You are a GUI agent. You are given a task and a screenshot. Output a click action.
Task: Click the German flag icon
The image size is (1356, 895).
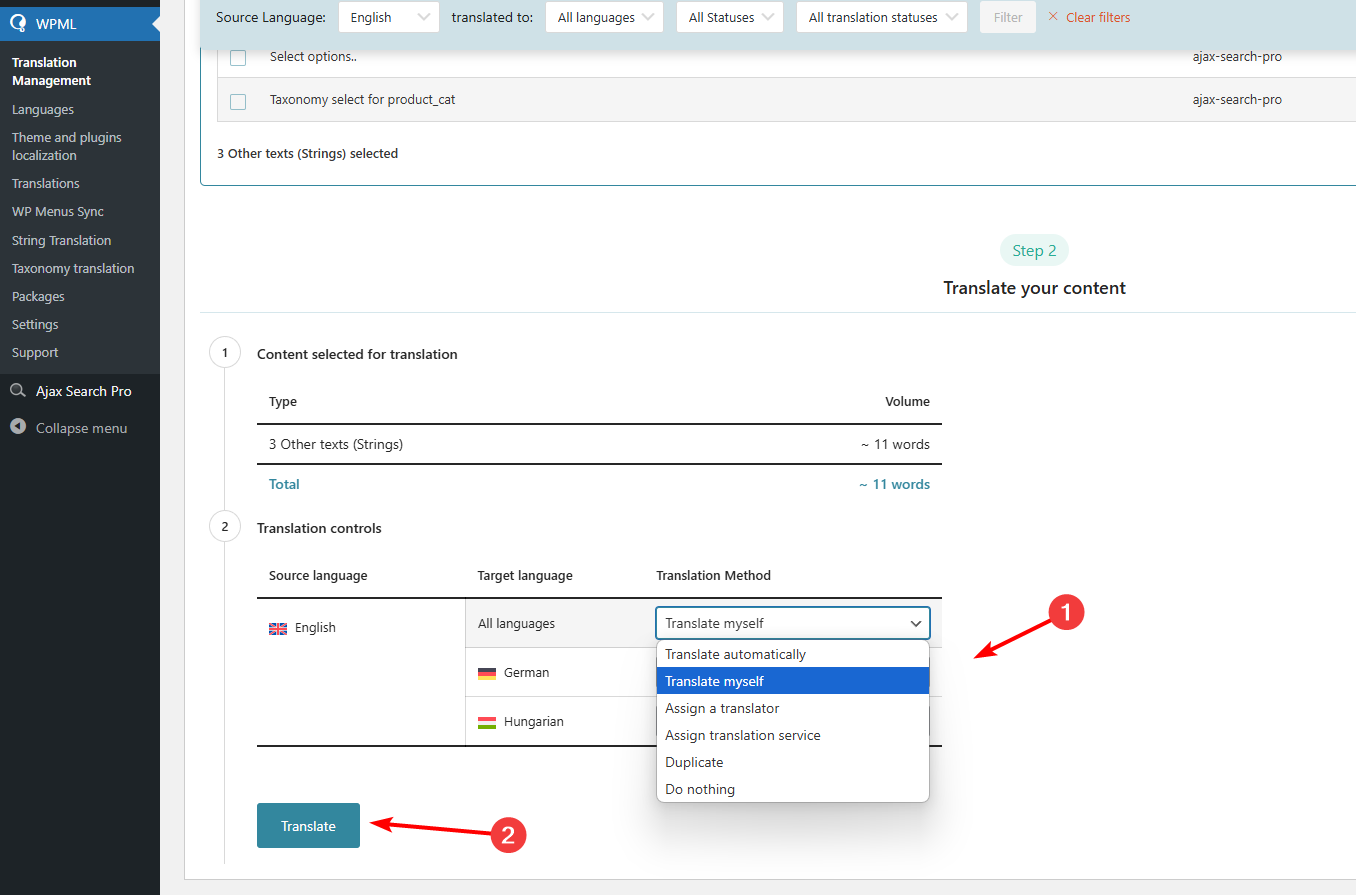(487, 673)
